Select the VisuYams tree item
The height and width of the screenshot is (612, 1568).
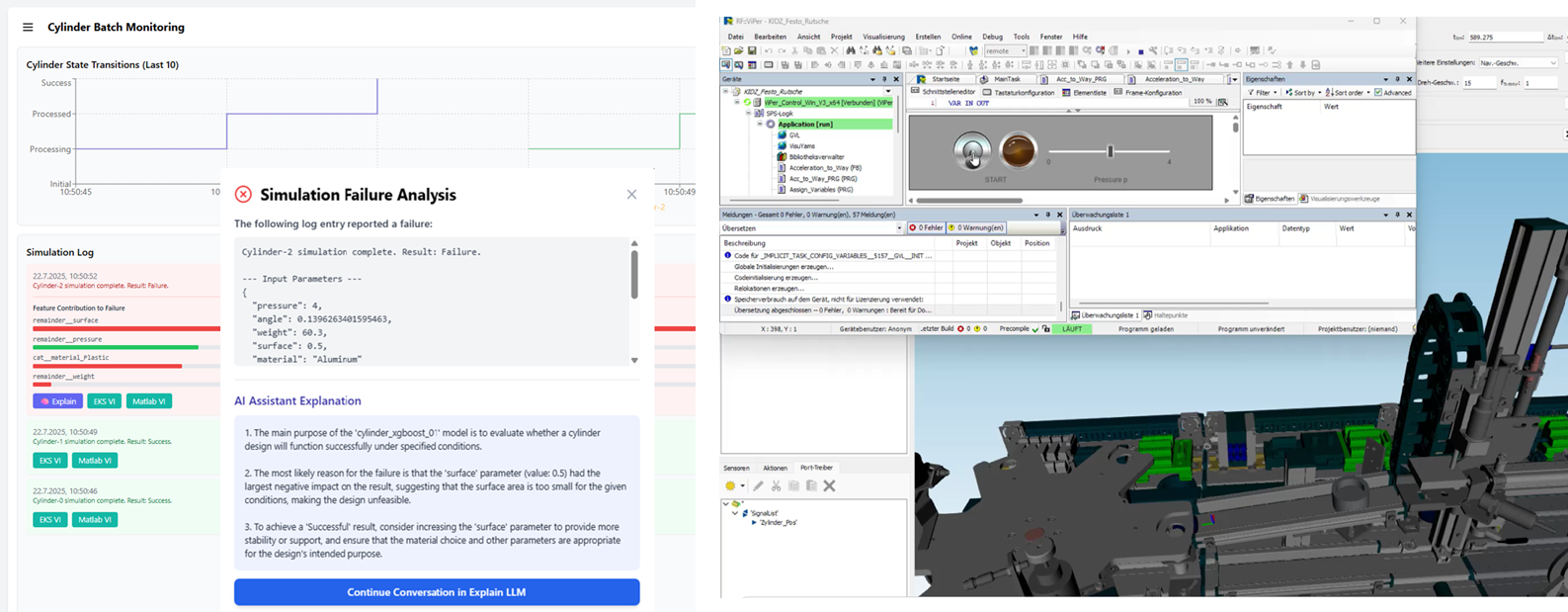801,146
